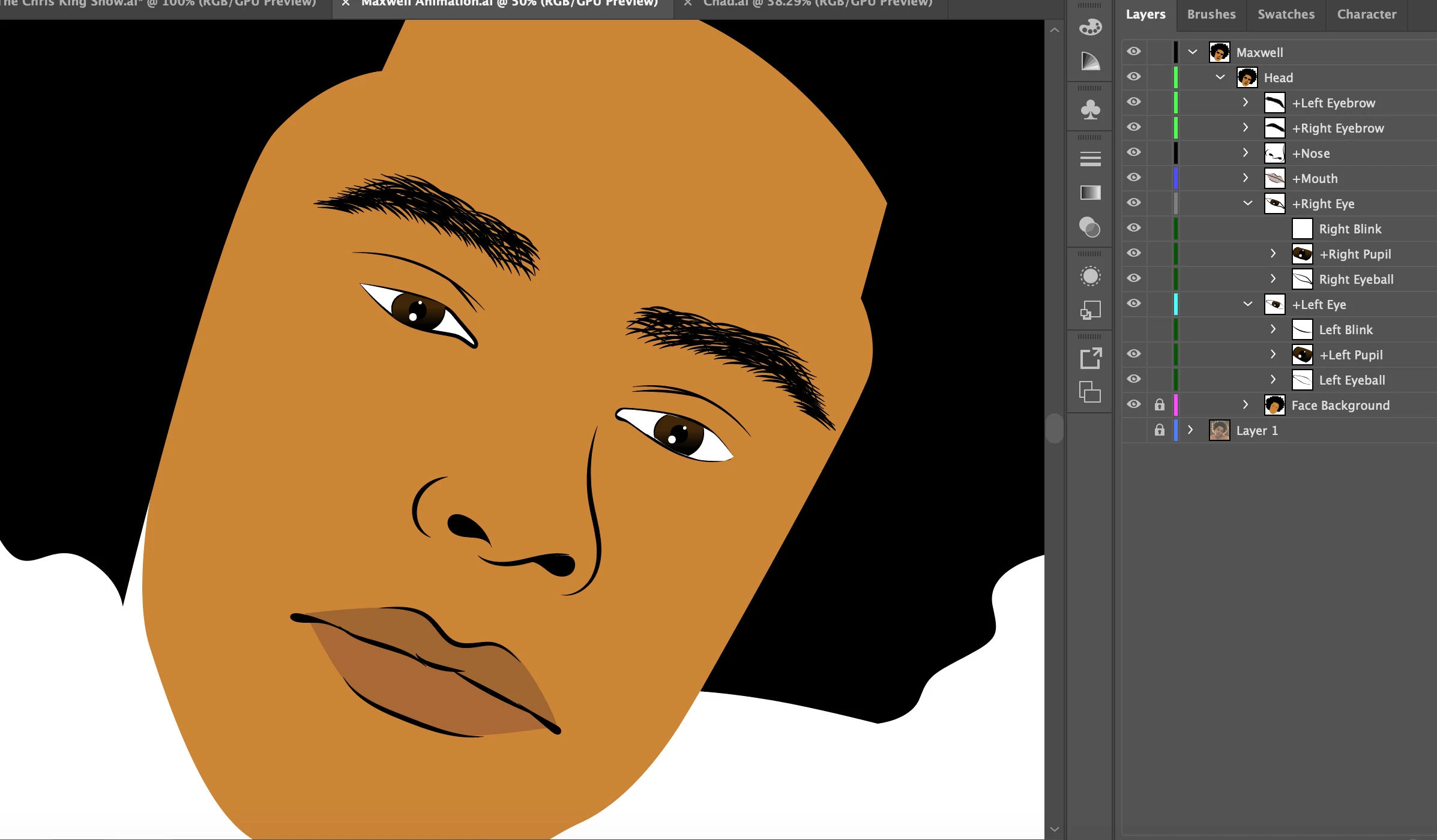Open the Stroke panel icon
The image size is (1437, 840).
(x=1090, y=158)
